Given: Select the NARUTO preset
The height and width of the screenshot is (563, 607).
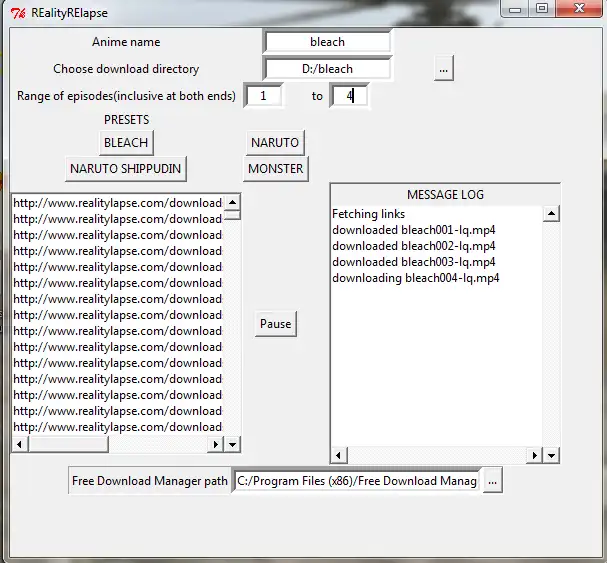Looking at the screenshot, I should [x=275, y=142].
